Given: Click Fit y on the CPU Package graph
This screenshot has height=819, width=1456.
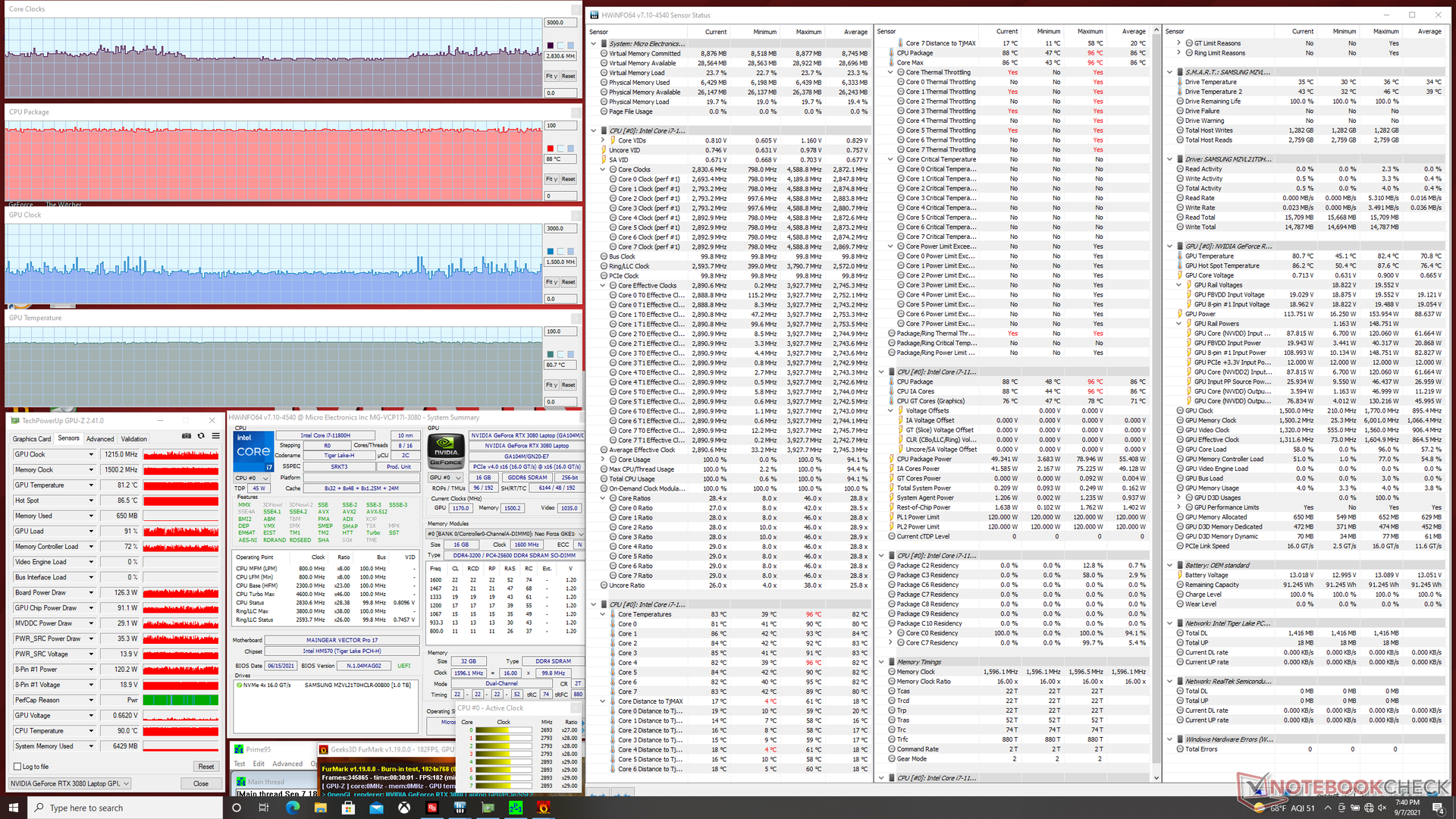Looking at the screenshot, I should [x=551, y=180].
